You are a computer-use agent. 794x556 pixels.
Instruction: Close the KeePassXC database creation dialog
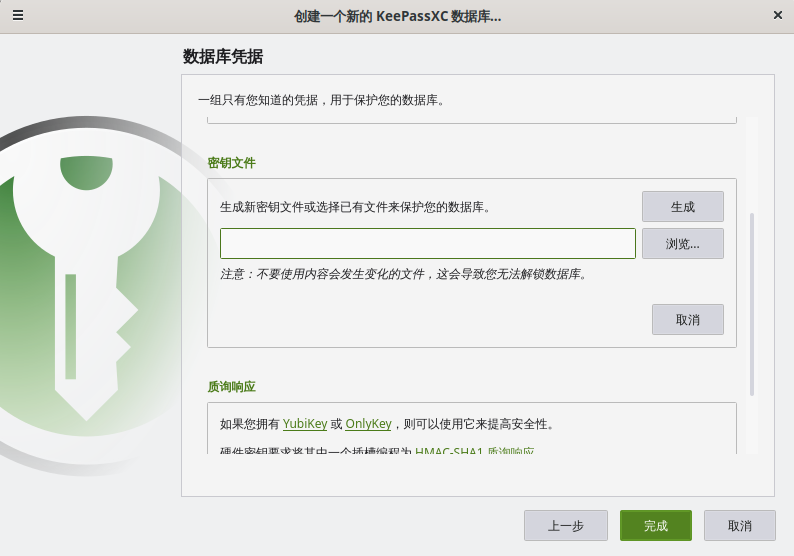tap(778, 15)
